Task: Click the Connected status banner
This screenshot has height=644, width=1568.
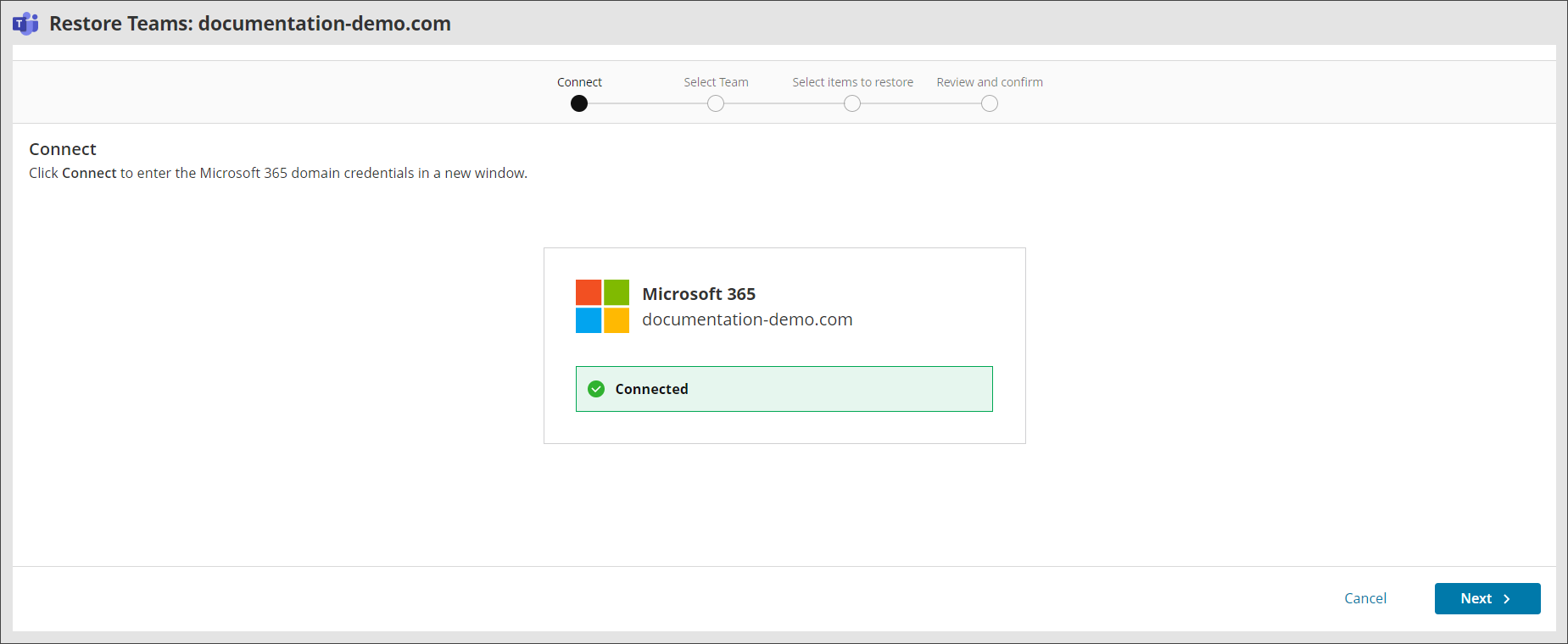Action: pyautogui.click(x=784, y=389)
